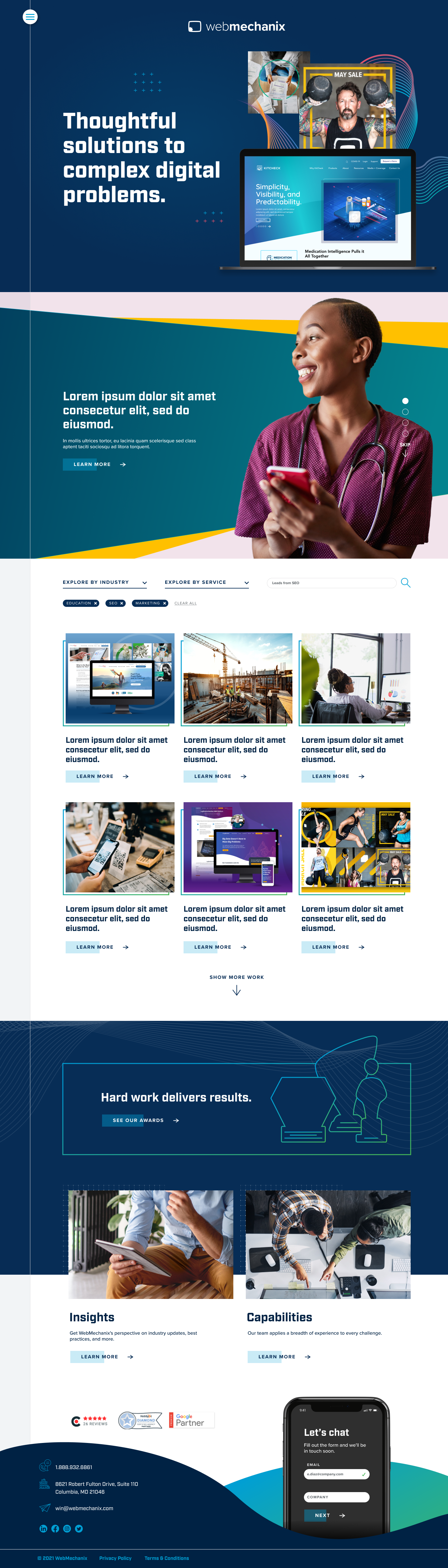Open the LinkedIn icon in the footer
Viewport: 448px width, 1568px height.
[43, 1528]
